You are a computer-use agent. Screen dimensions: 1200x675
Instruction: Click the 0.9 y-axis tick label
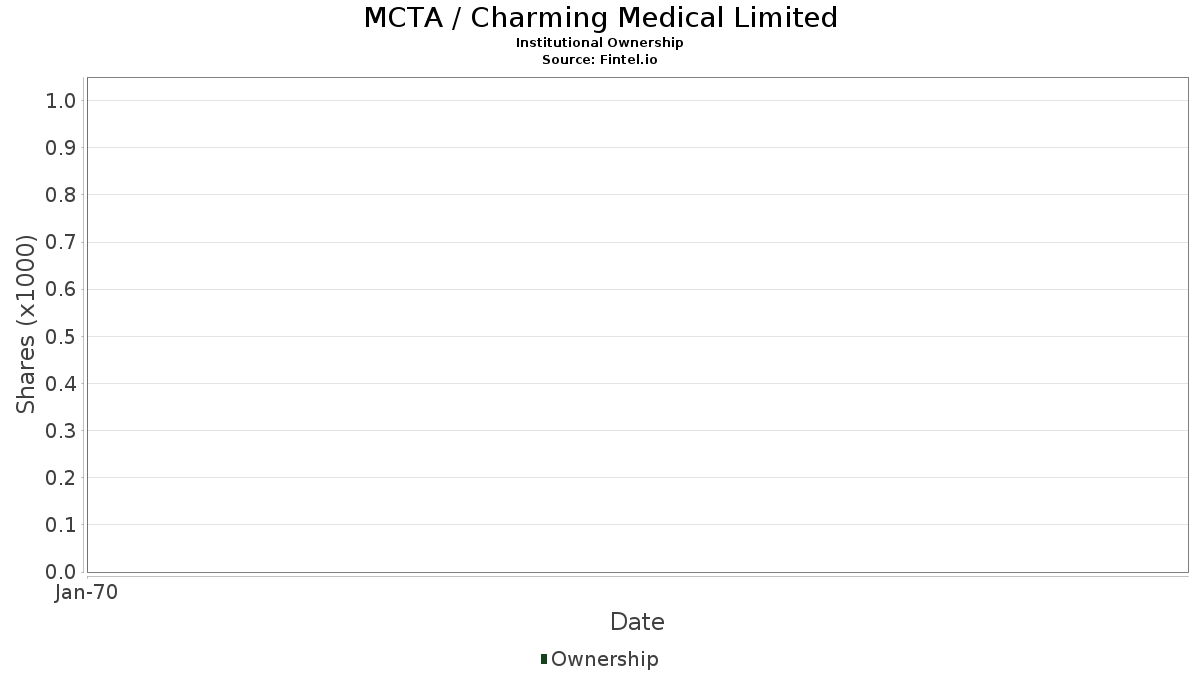[x=61, y=148]
